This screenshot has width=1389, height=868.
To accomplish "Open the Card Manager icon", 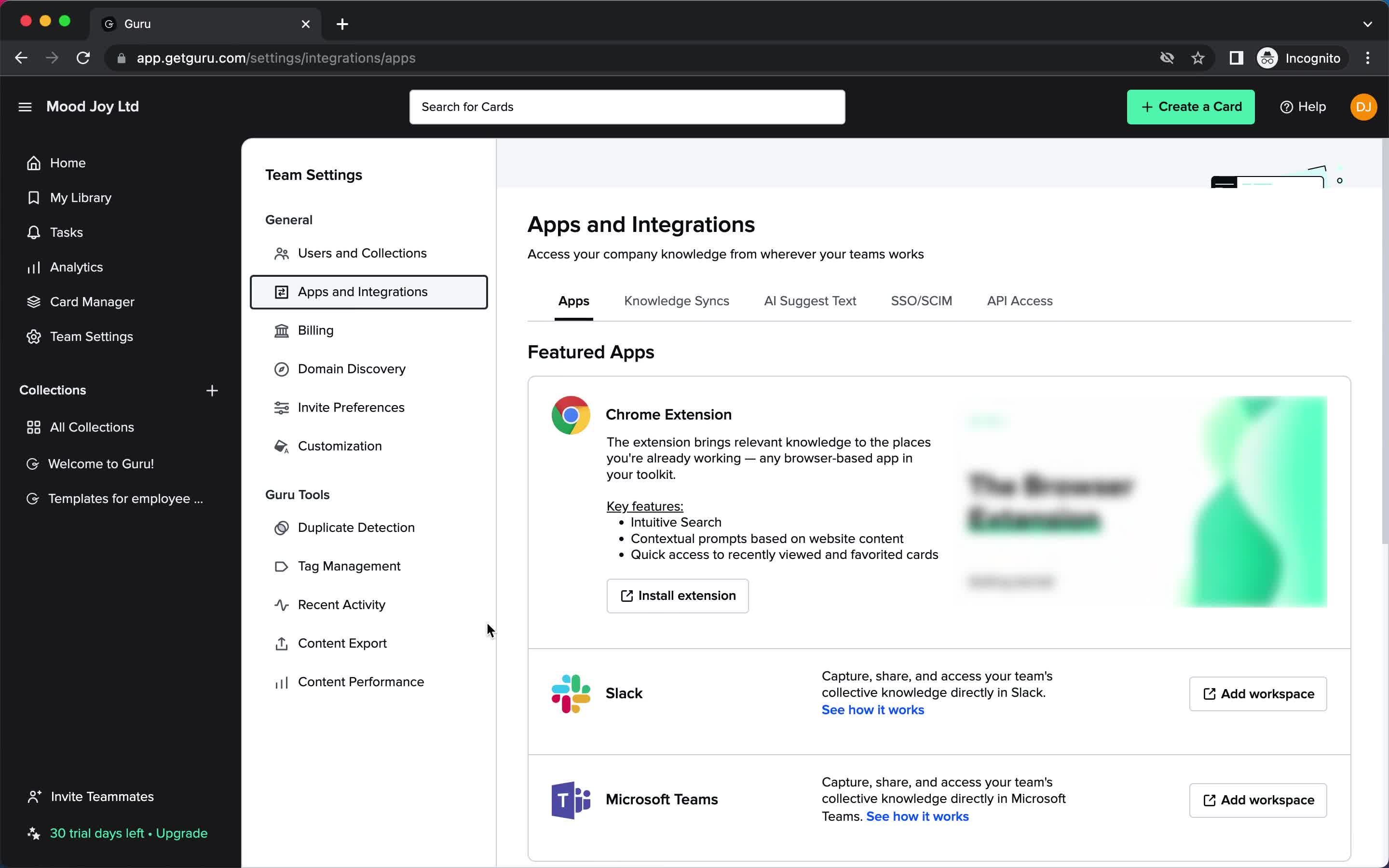I will pos(33,301).
